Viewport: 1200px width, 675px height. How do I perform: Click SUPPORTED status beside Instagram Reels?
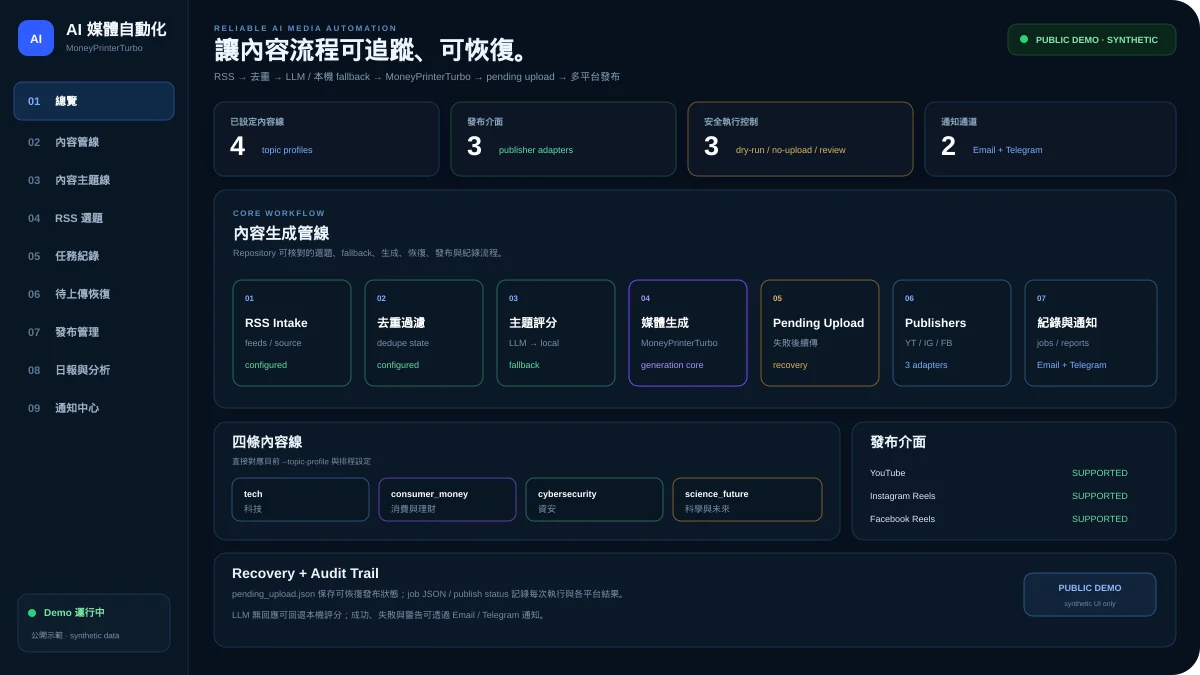point(1099,496)
